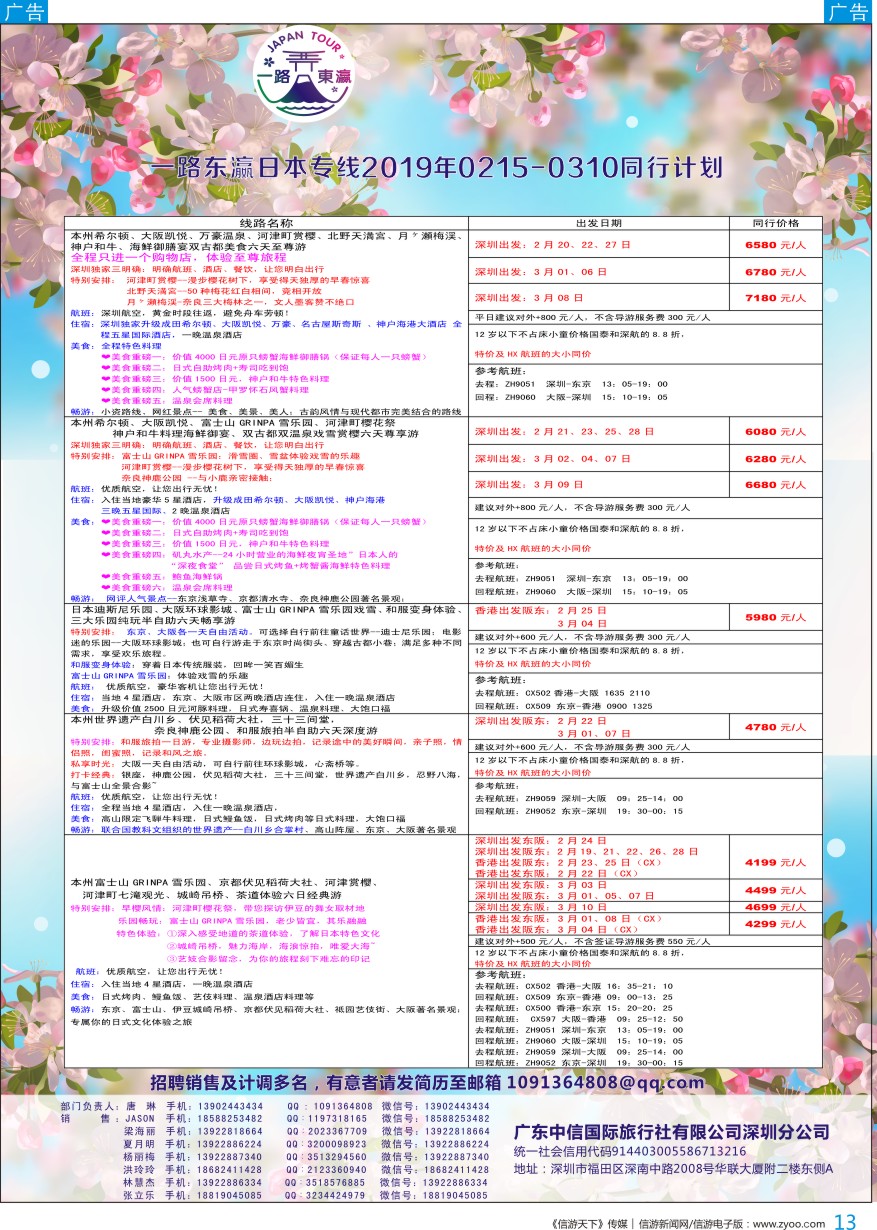Screen dimensions: 877x1230
Task: Select departure line 深圳出发阪东：2月22日
Action: (x=541, y=720)
